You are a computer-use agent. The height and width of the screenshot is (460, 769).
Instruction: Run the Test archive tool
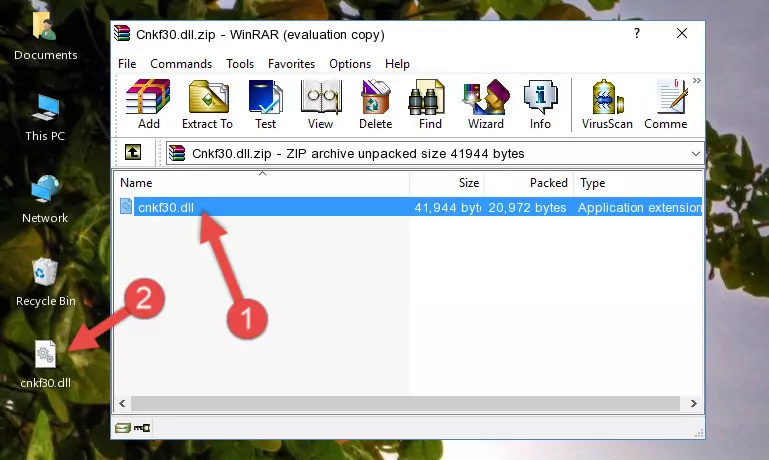click(265, 104)
